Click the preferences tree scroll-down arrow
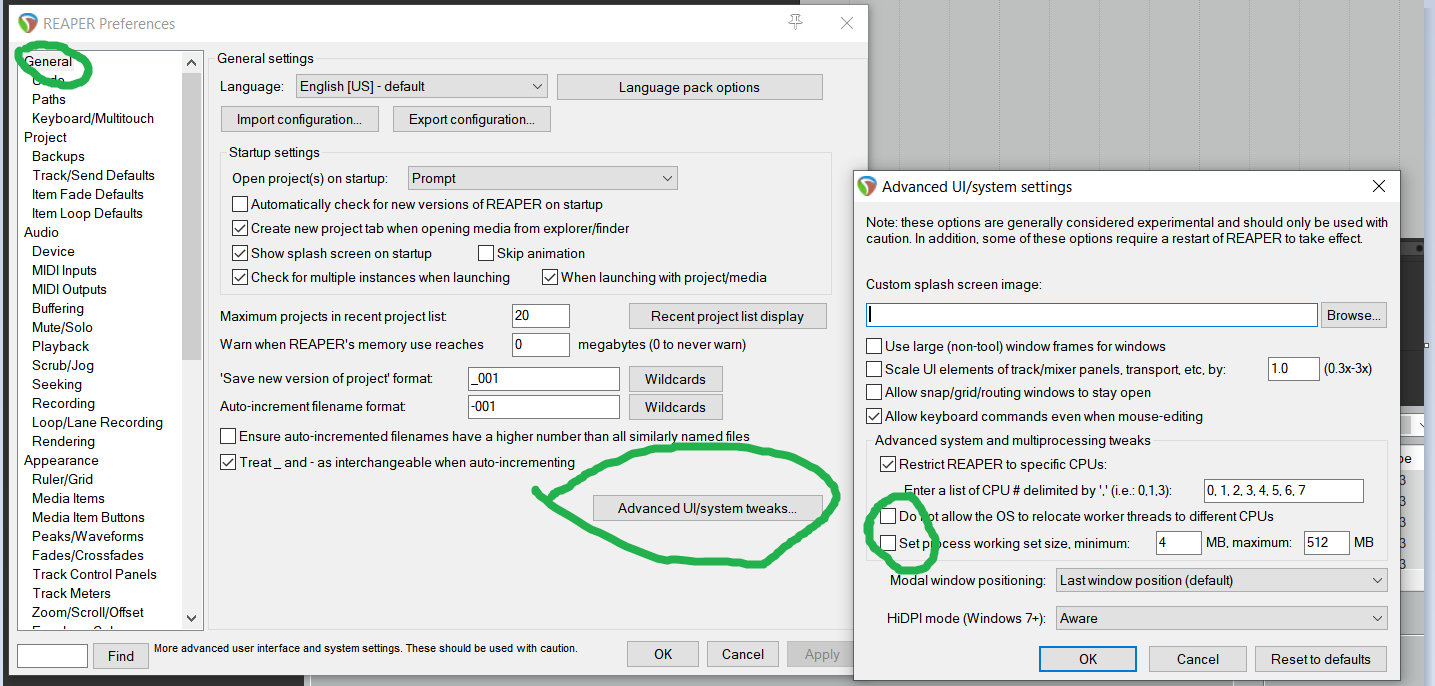The image size is (1435, 686). coord(192,619)
